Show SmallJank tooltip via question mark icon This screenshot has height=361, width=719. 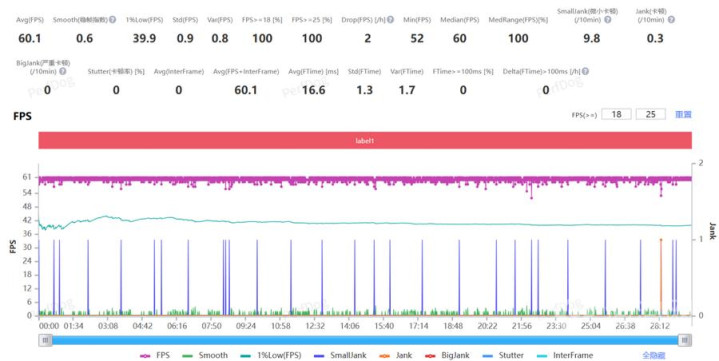[608, 20]
